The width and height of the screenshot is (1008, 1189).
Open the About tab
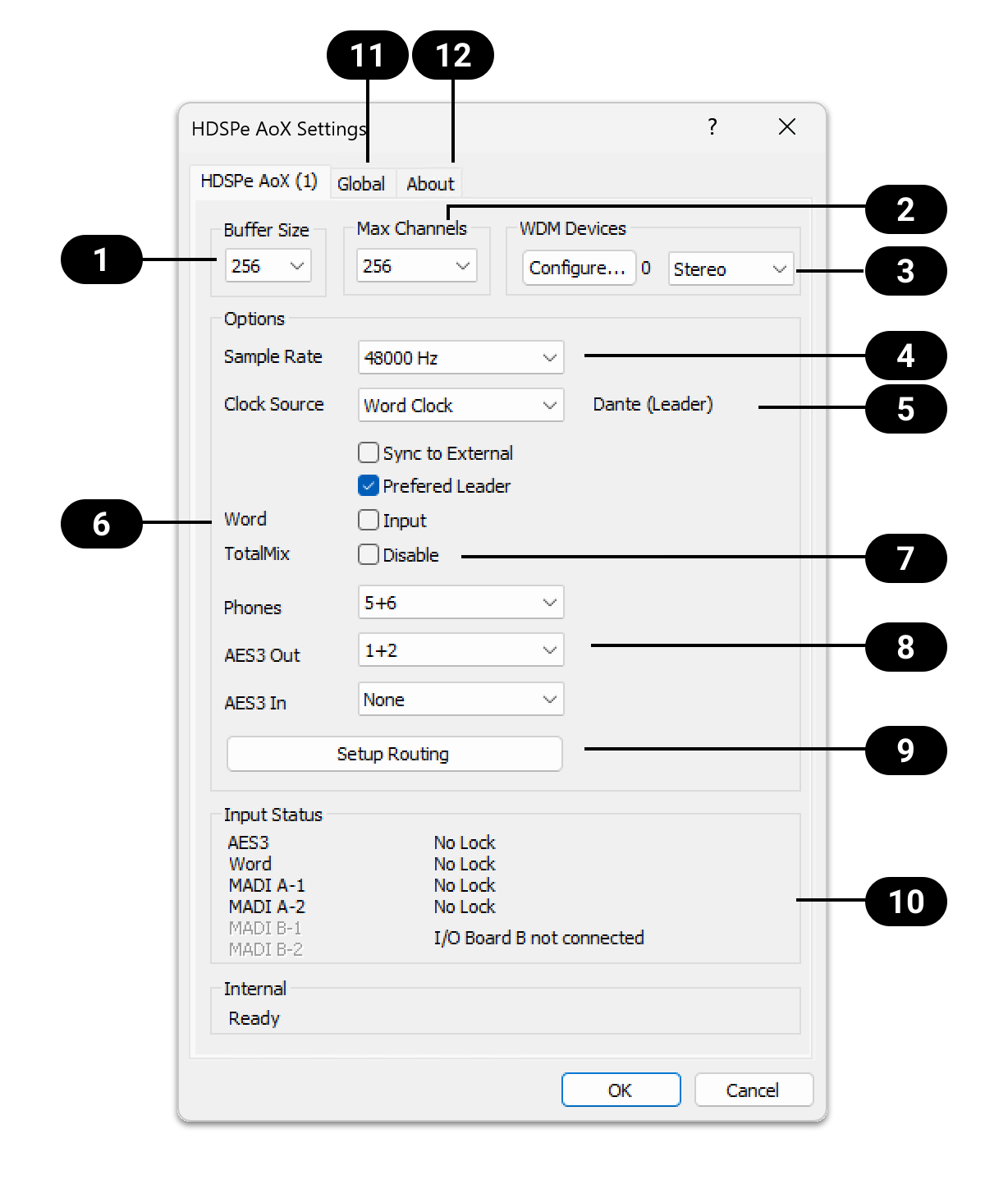pos(429,183)
